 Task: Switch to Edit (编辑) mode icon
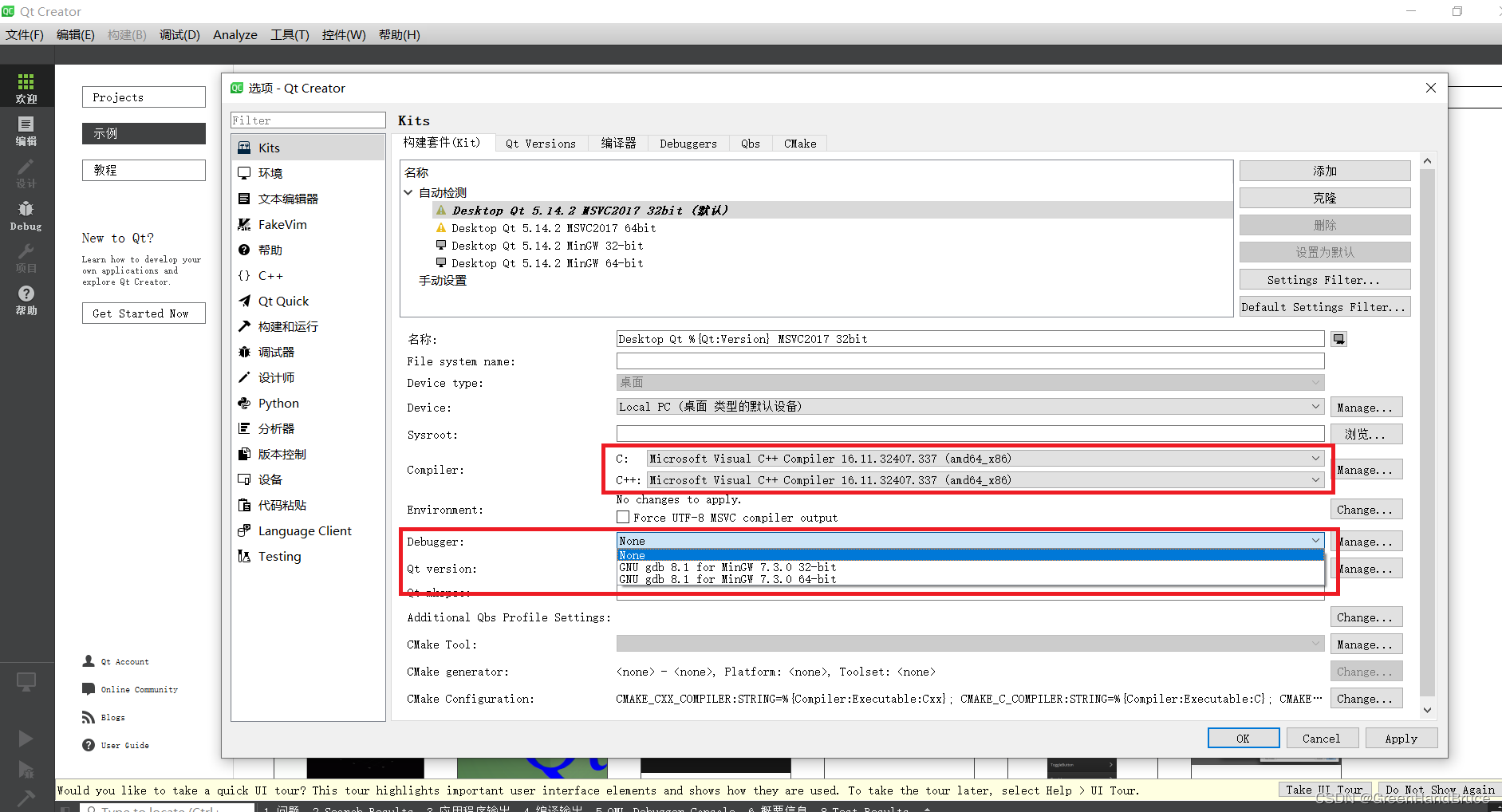26,130
